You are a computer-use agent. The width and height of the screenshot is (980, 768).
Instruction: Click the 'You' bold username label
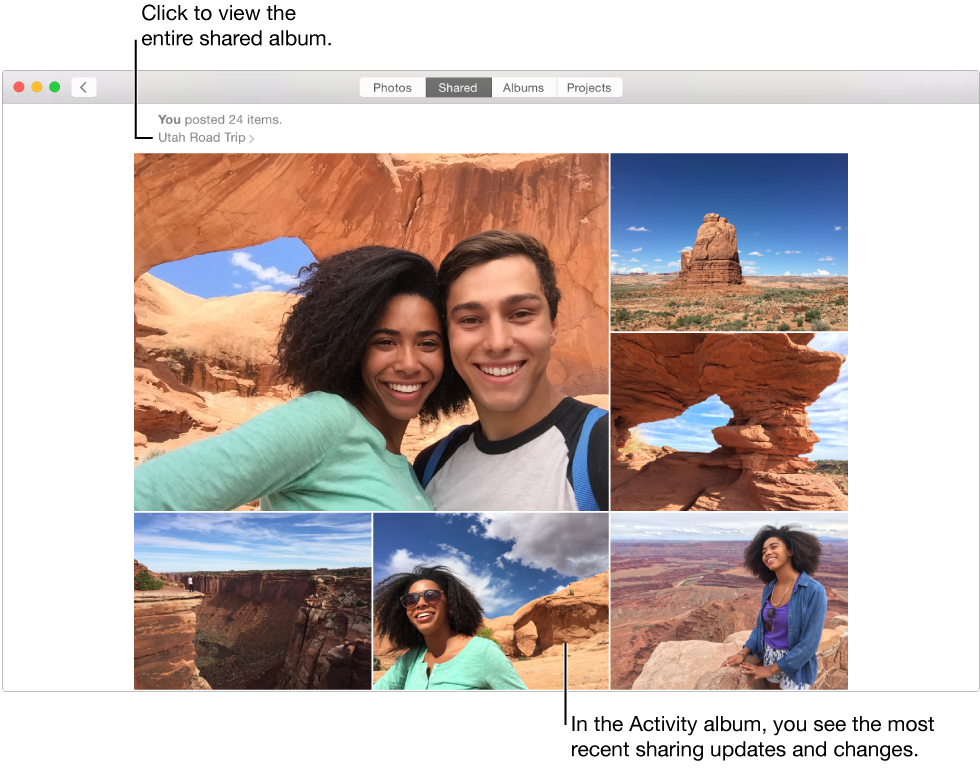[x=169, y=119]
